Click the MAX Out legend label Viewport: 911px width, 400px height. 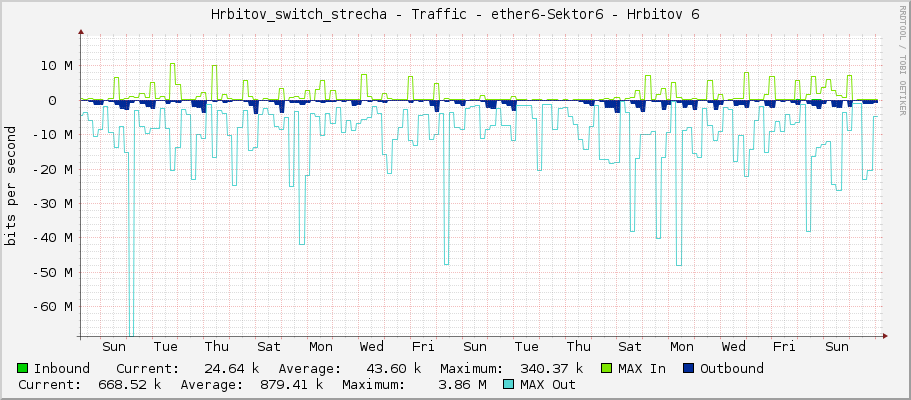pos(548,384)
